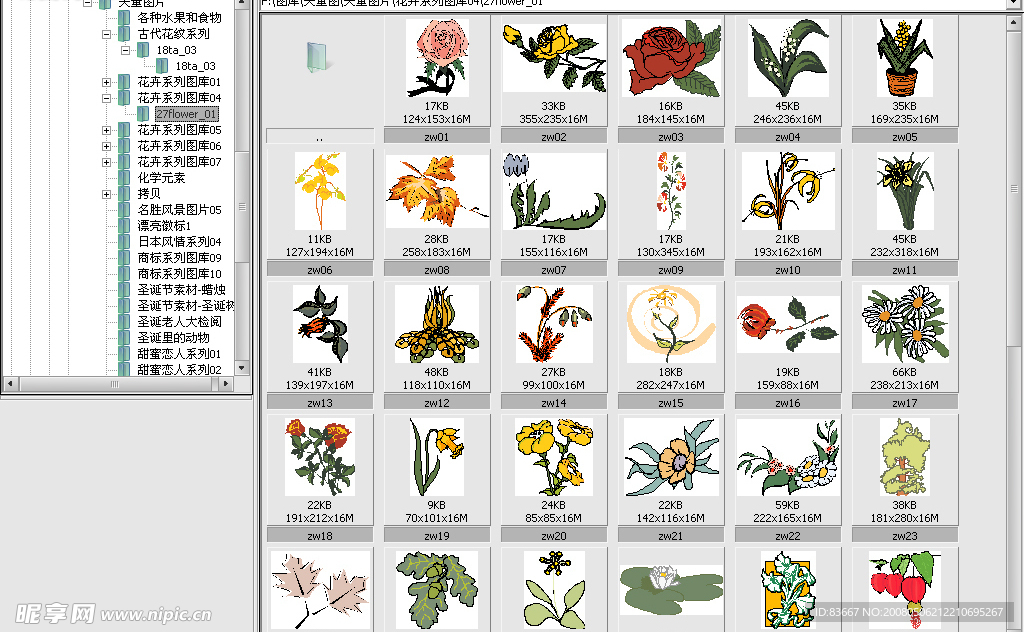Click the folder icon beside 化学元素

[123, 178]
